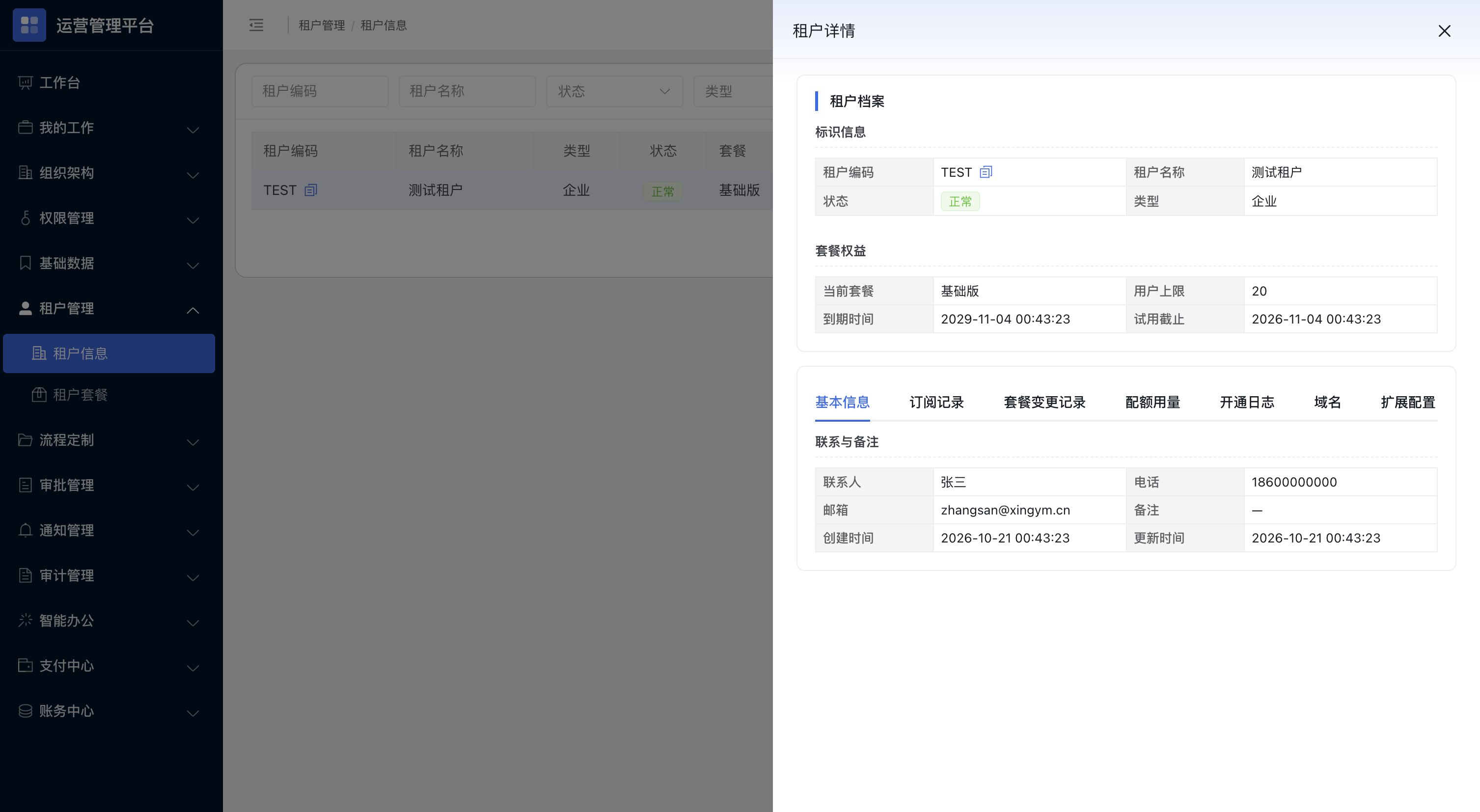Click the 组织架构 building icon

click(x=25, y=173)
